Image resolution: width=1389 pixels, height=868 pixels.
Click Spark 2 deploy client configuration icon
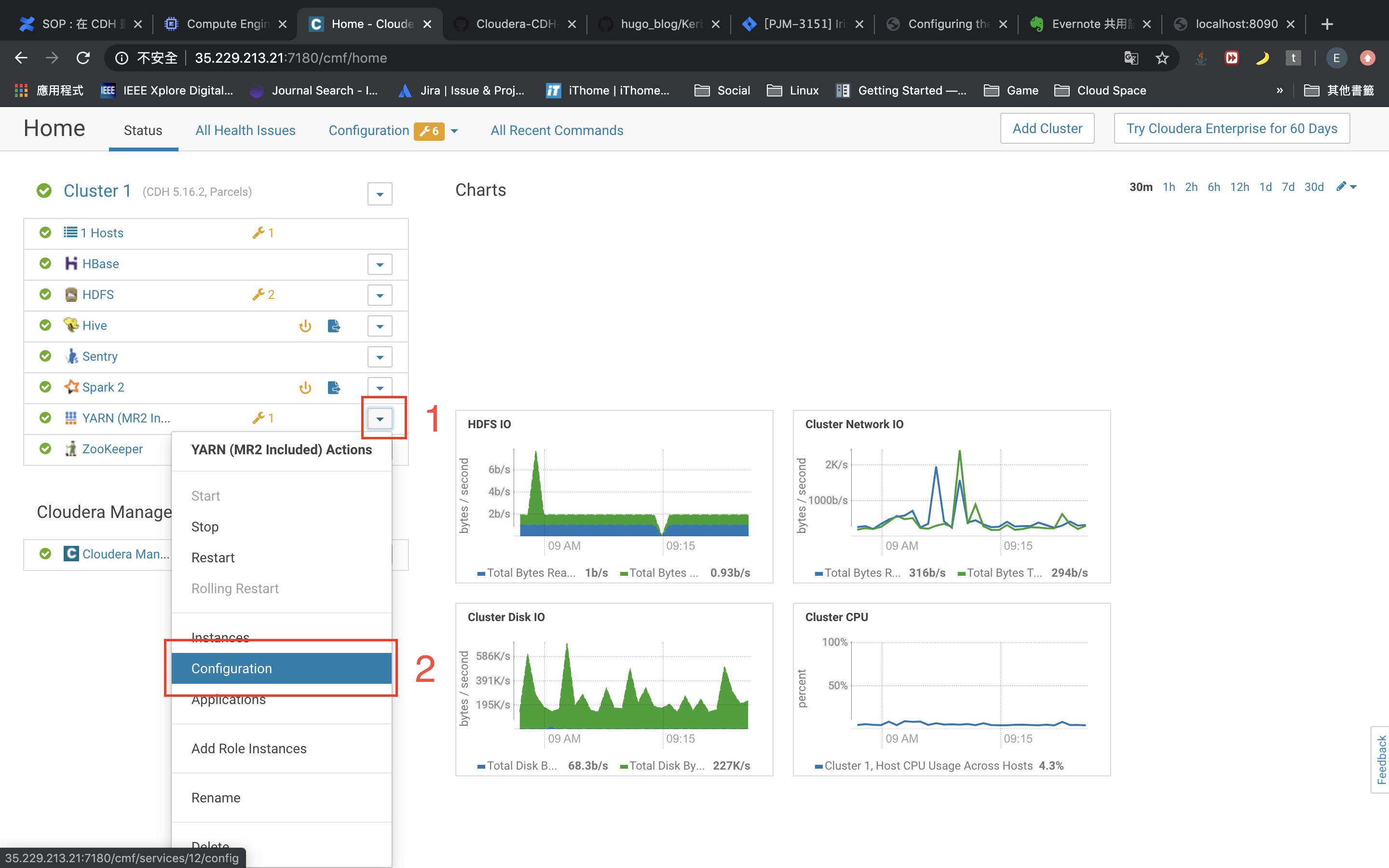(333, 388)
